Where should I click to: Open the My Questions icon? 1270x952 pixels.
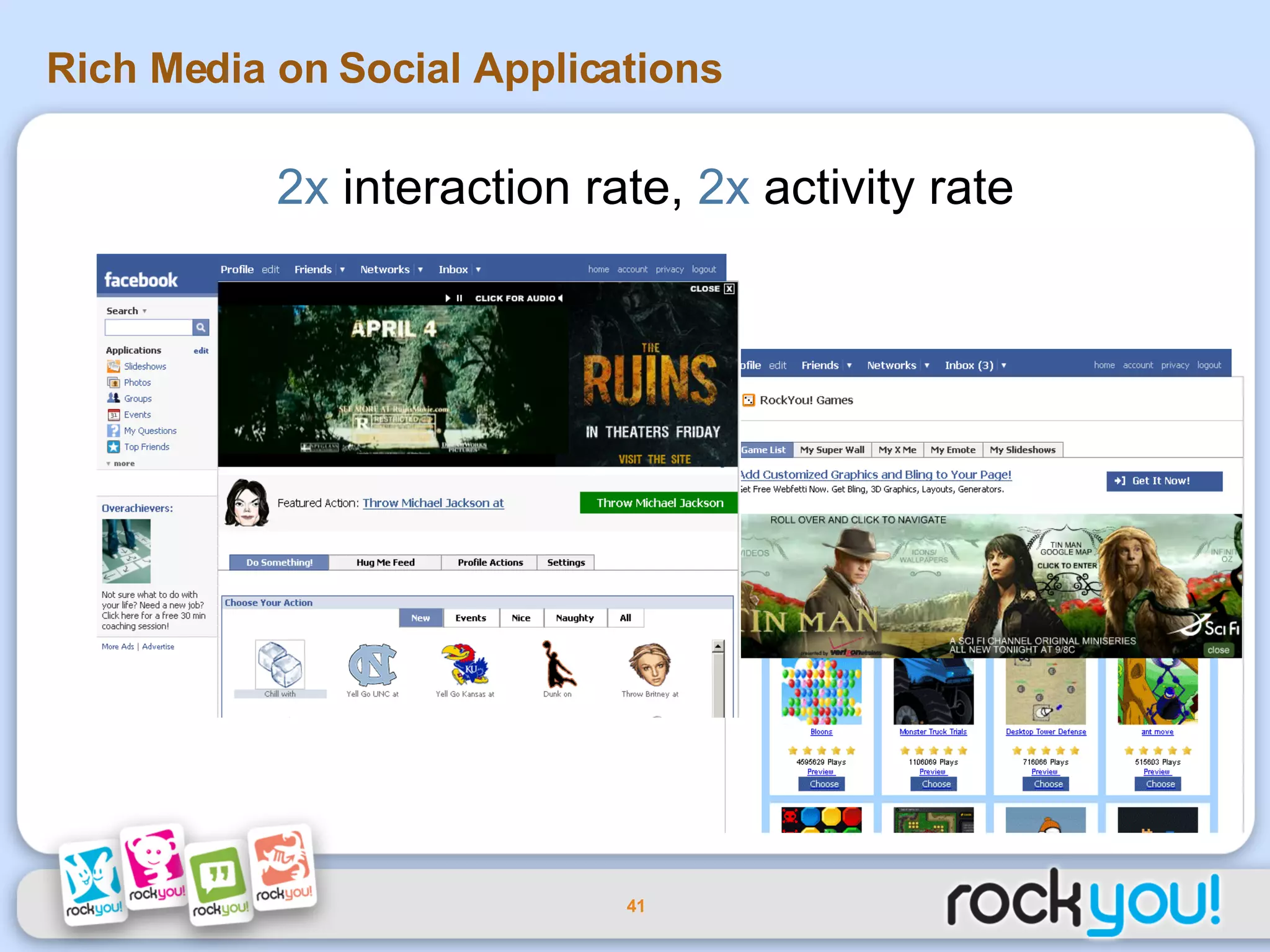(113, 431)
